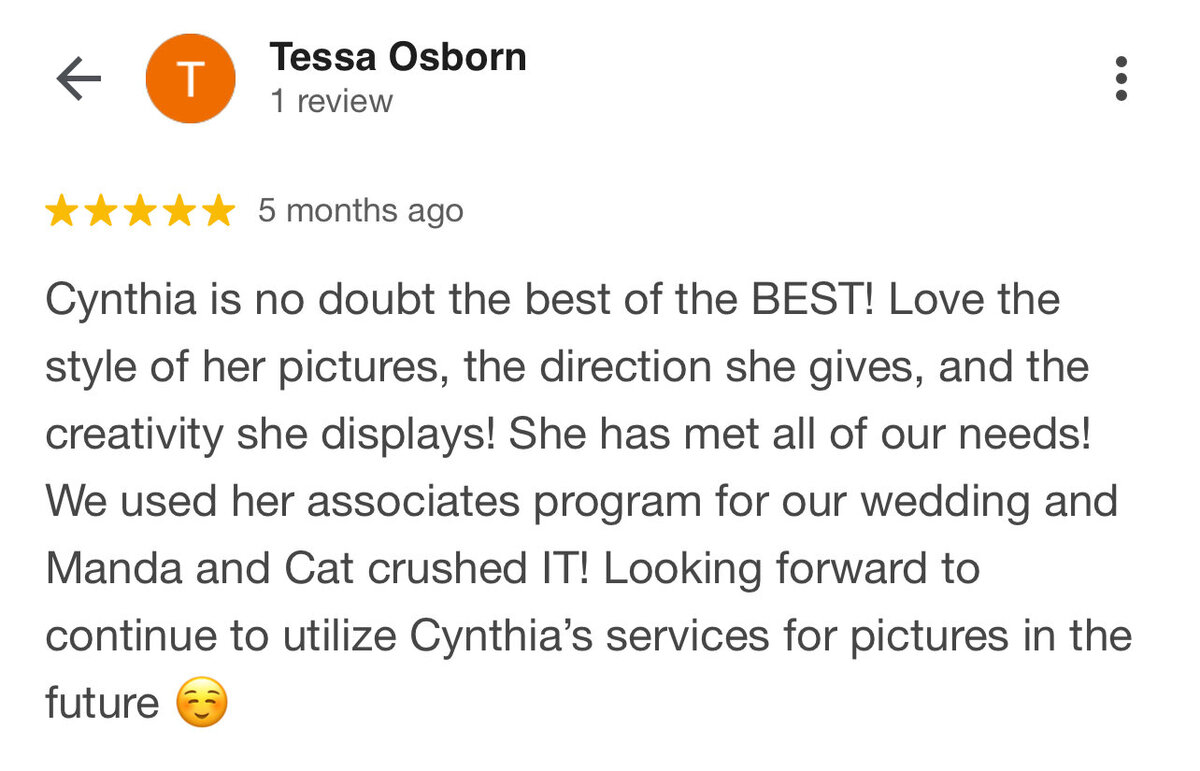Click the review line starting 'Cynthia is no doubt'

[x=553, y=300]
